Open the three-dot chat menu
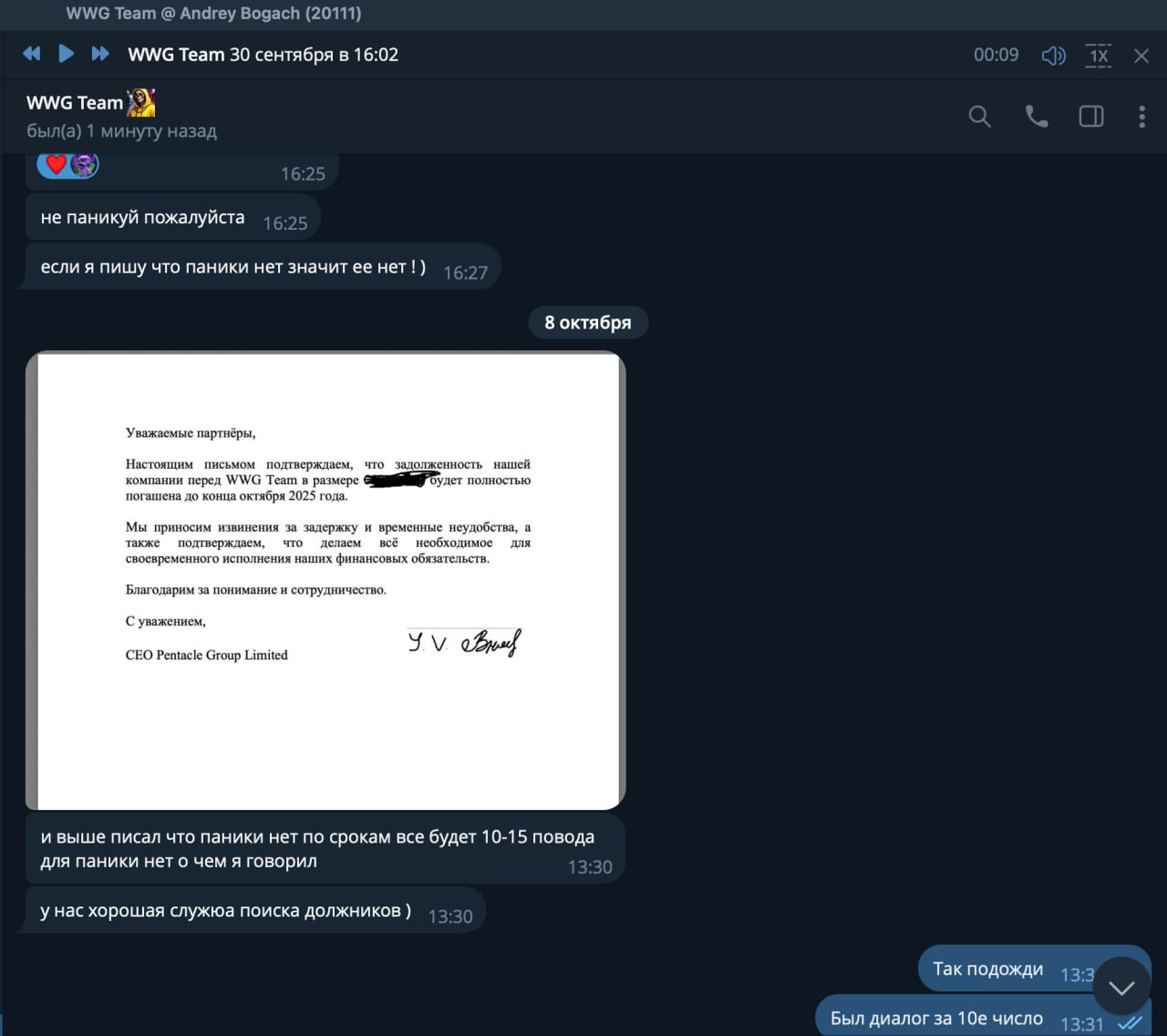The image size is (1167, 1036). 1141,116
